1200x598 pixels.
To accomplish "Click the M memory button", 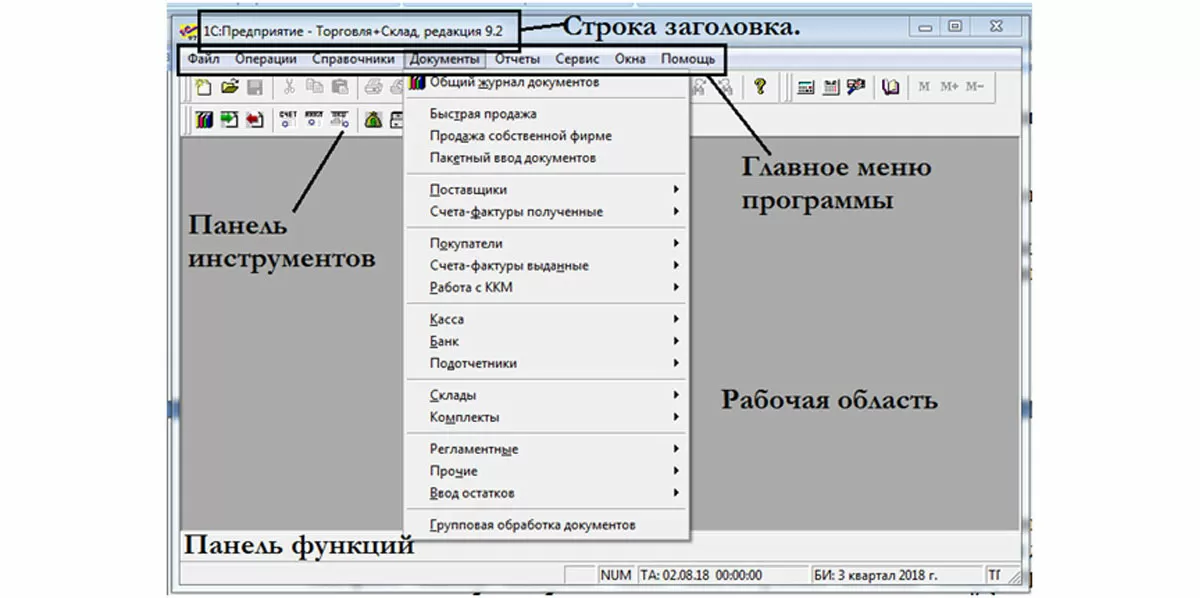I will [924, 87].
